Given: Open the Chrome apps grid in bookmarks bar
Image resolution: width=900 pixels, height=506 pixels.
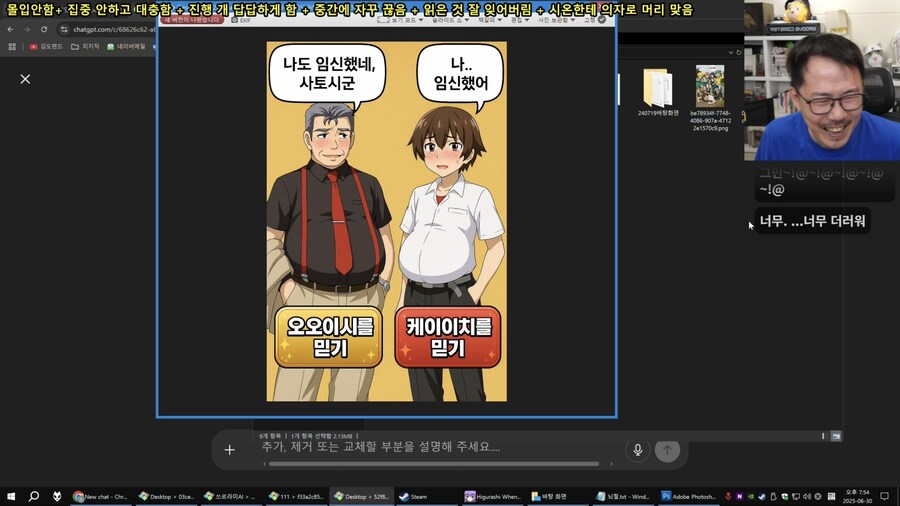Looking at the screenshot, I should [x=12, y=46].
